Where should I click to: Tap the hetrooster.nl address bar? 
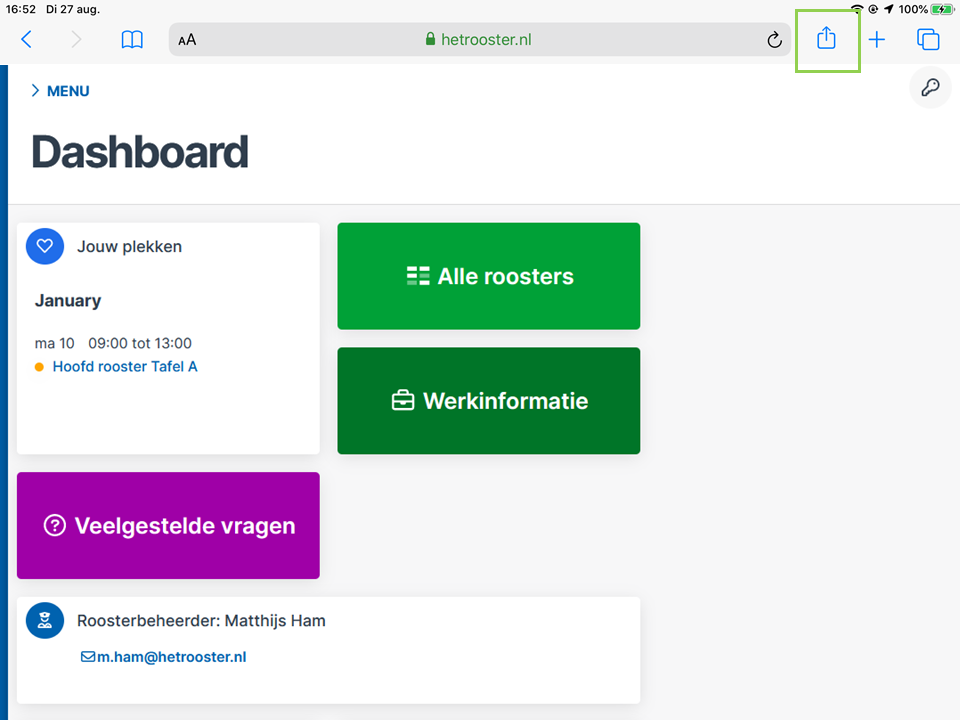[479, 40]
